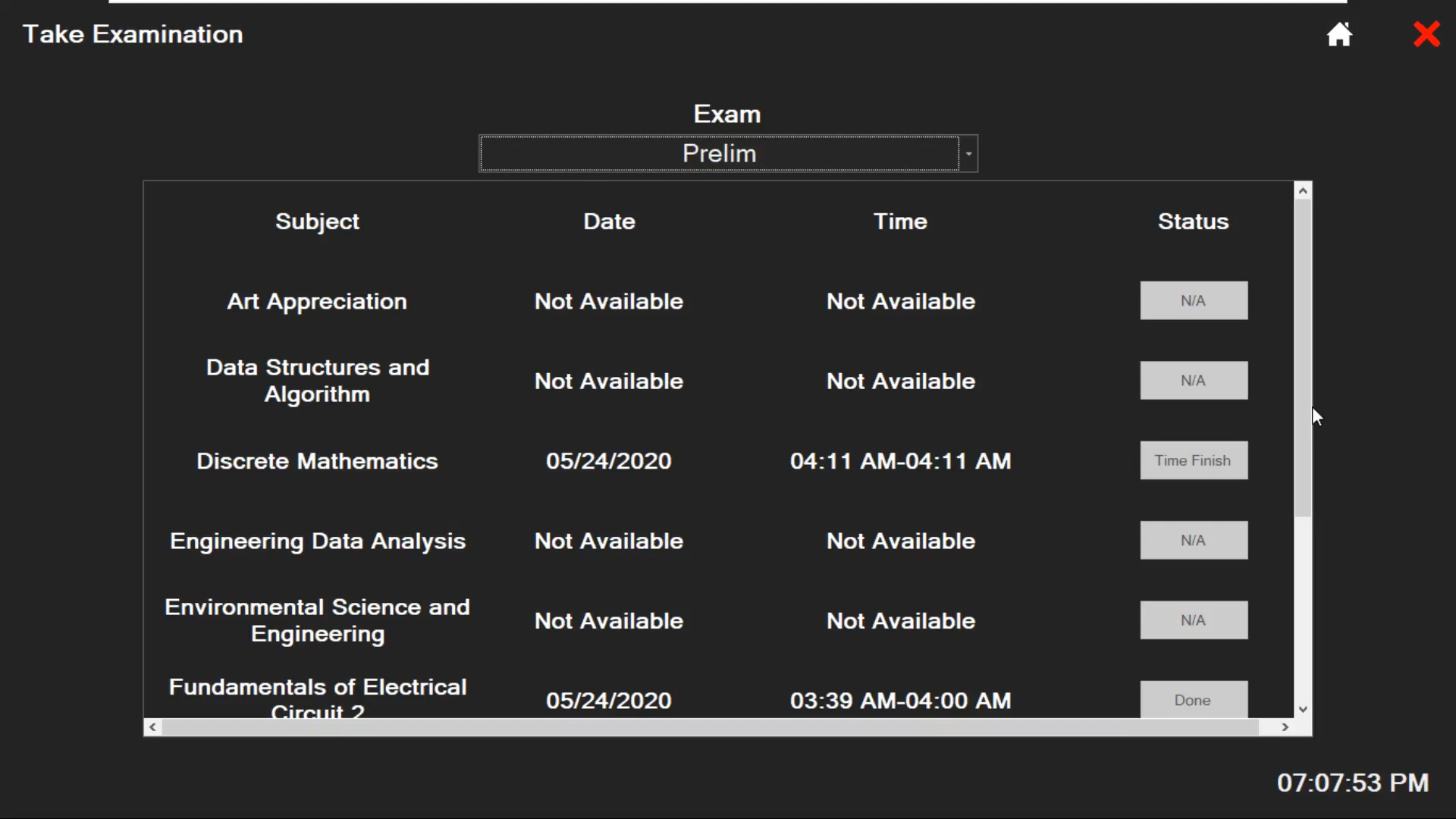Click the Date column header
Image resolution: width=1456 pixels, height=819 pixels.
(609, 221)
